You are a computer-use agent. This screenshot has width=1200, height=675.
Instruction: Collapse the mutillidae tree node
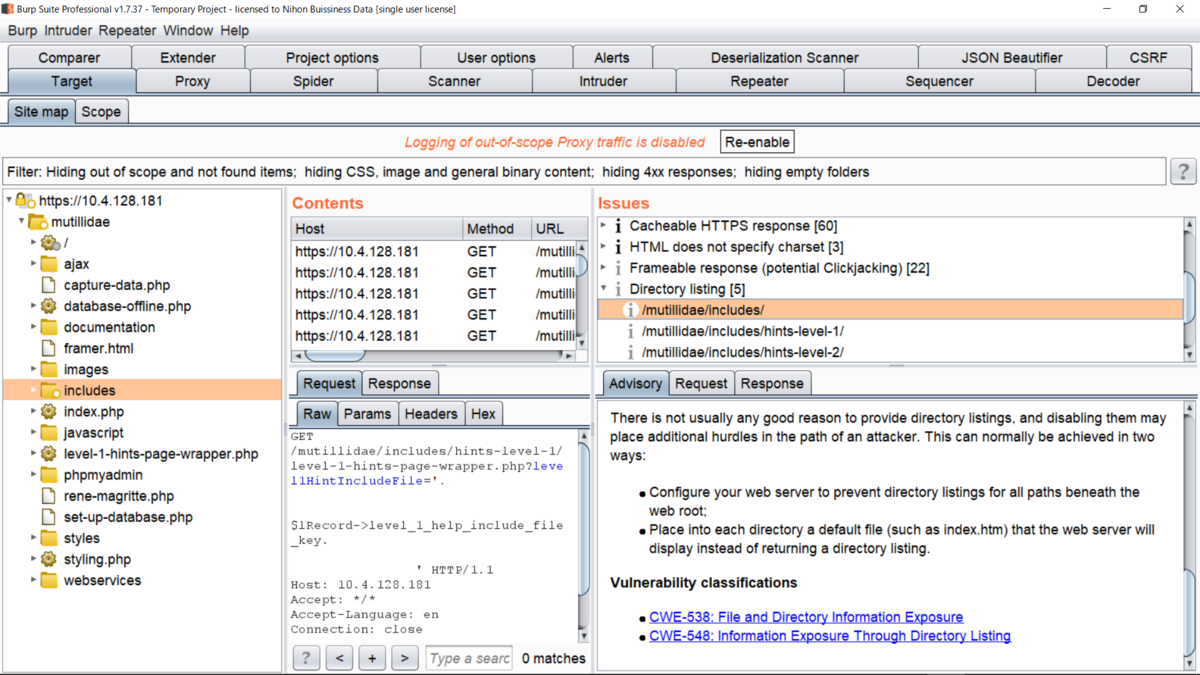(x=22, y=222)
